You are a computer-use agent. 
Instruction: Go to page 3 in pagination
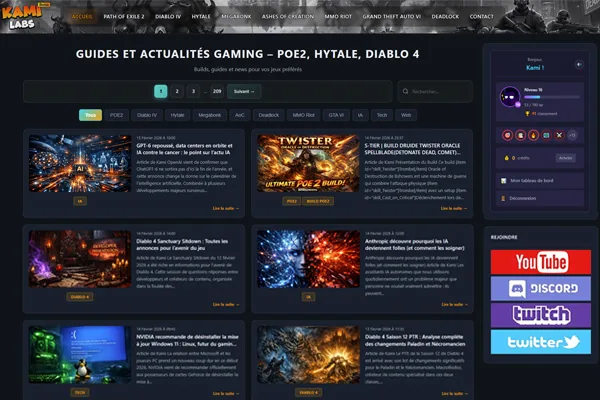(193, 91)
